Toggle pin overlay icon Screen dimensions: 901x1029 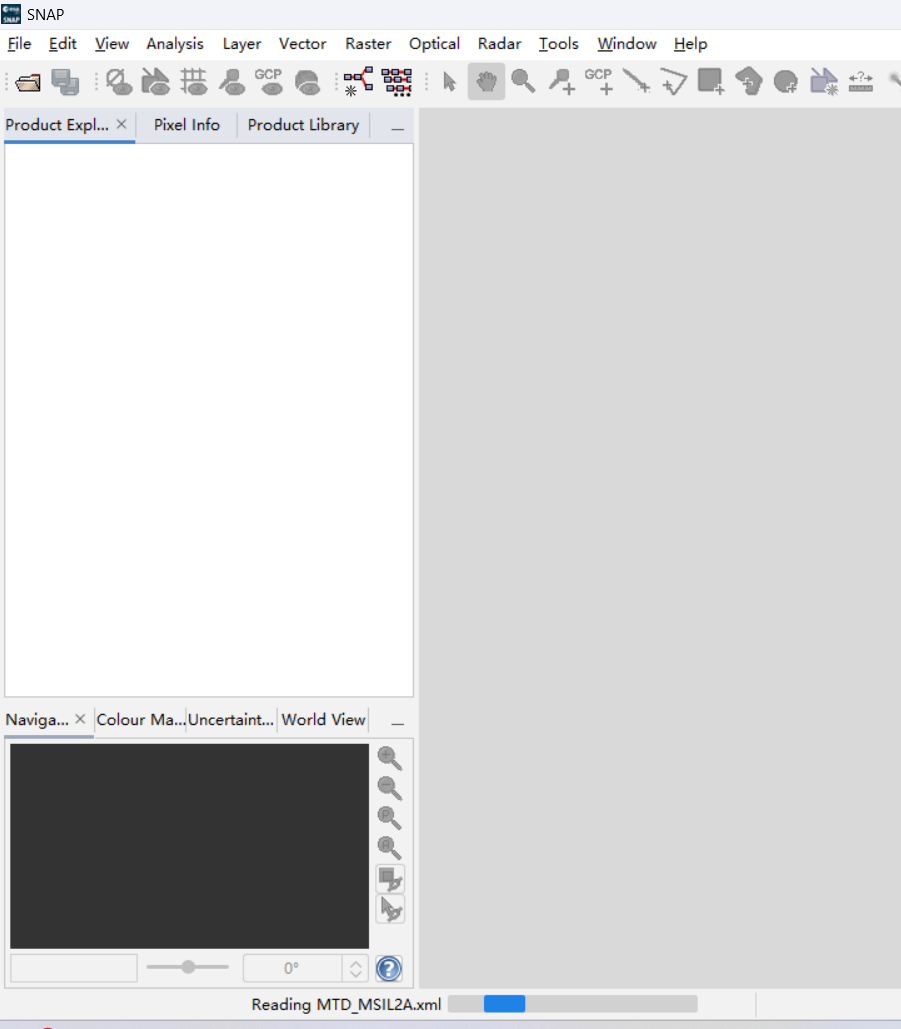[x=232, y=82]
